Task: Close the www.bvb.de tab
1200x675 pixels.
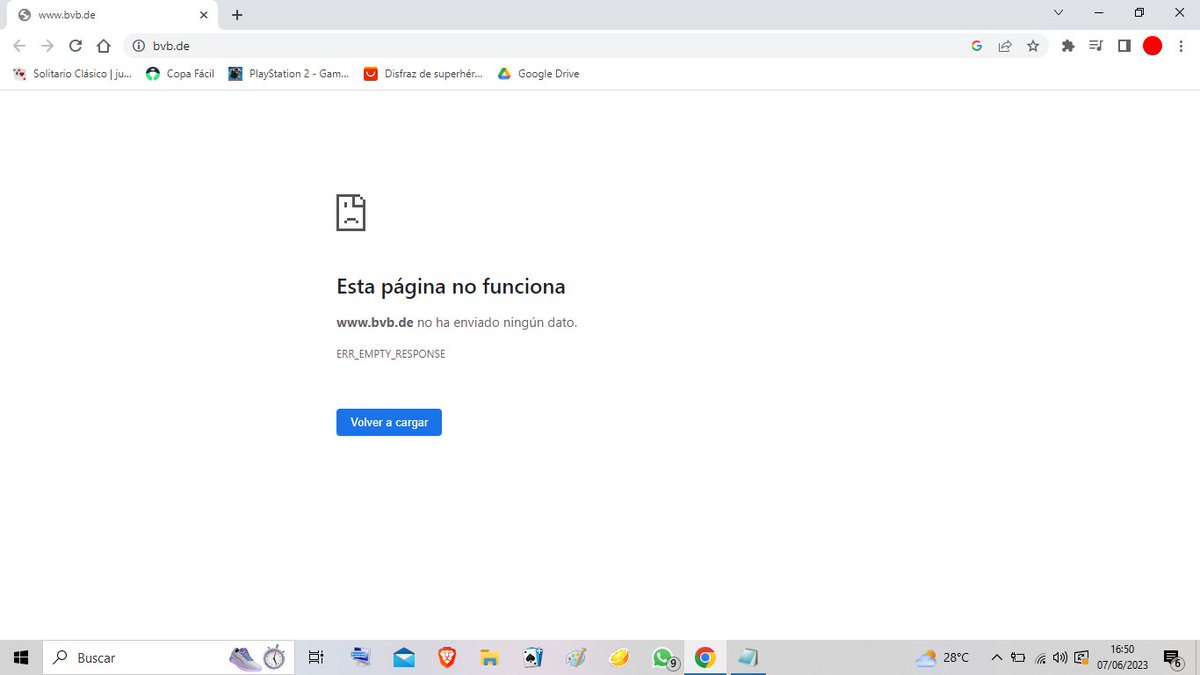Action: 204,15
